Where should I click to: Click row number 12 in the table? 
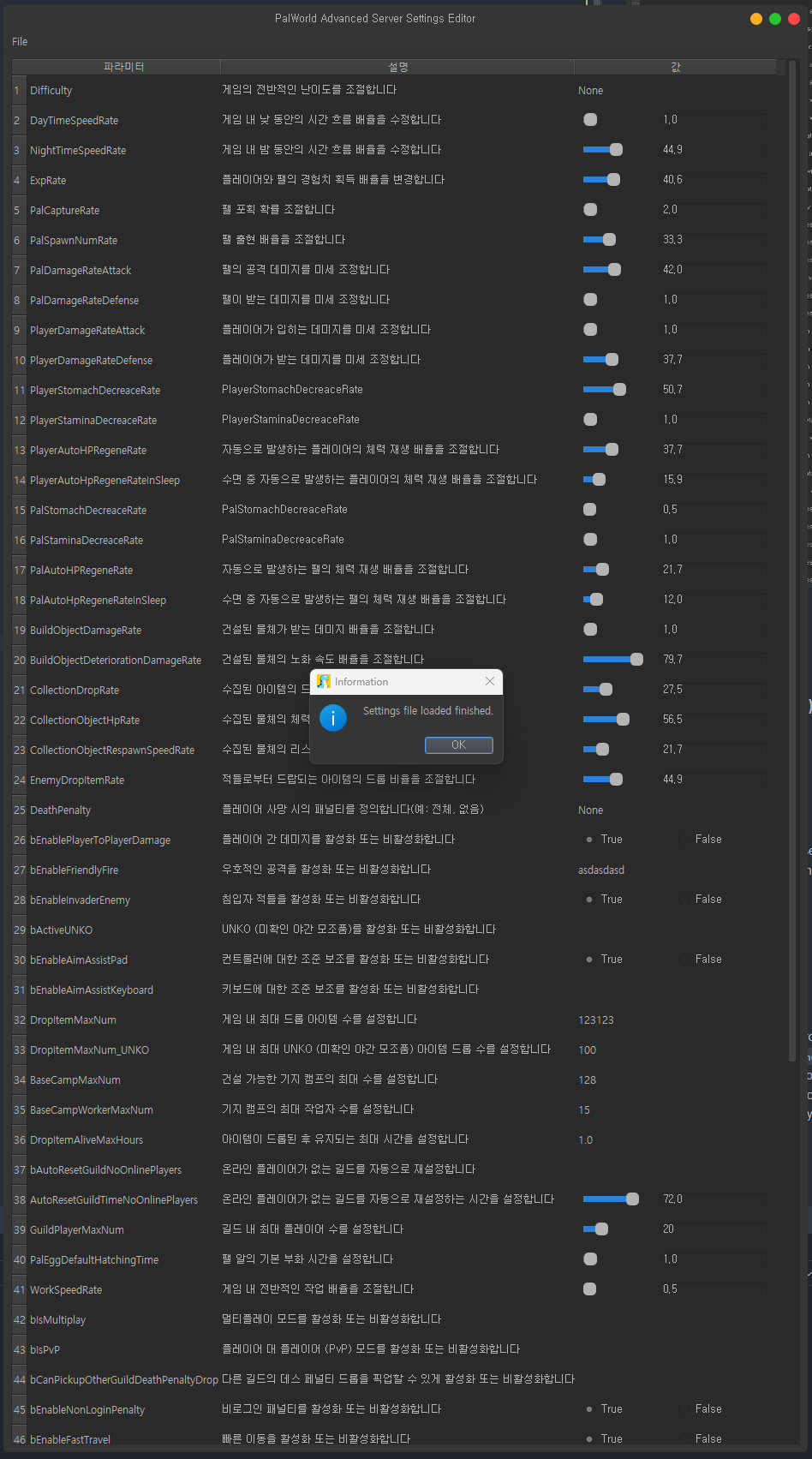tap(19, 421)
